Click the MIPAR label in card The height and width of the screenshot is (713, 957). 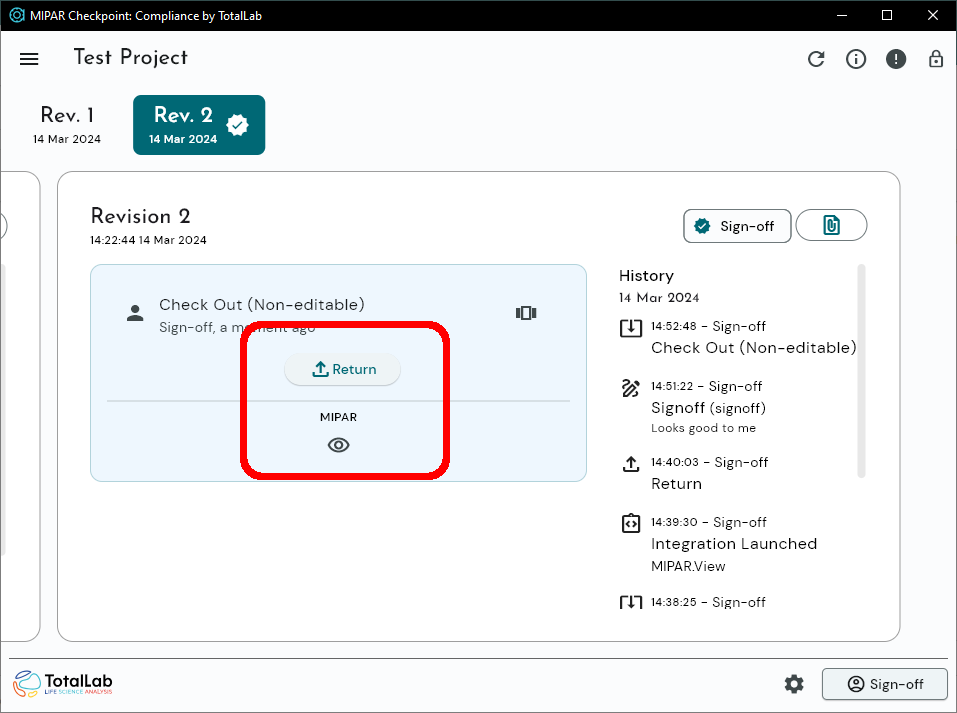[x=338, y=417]
